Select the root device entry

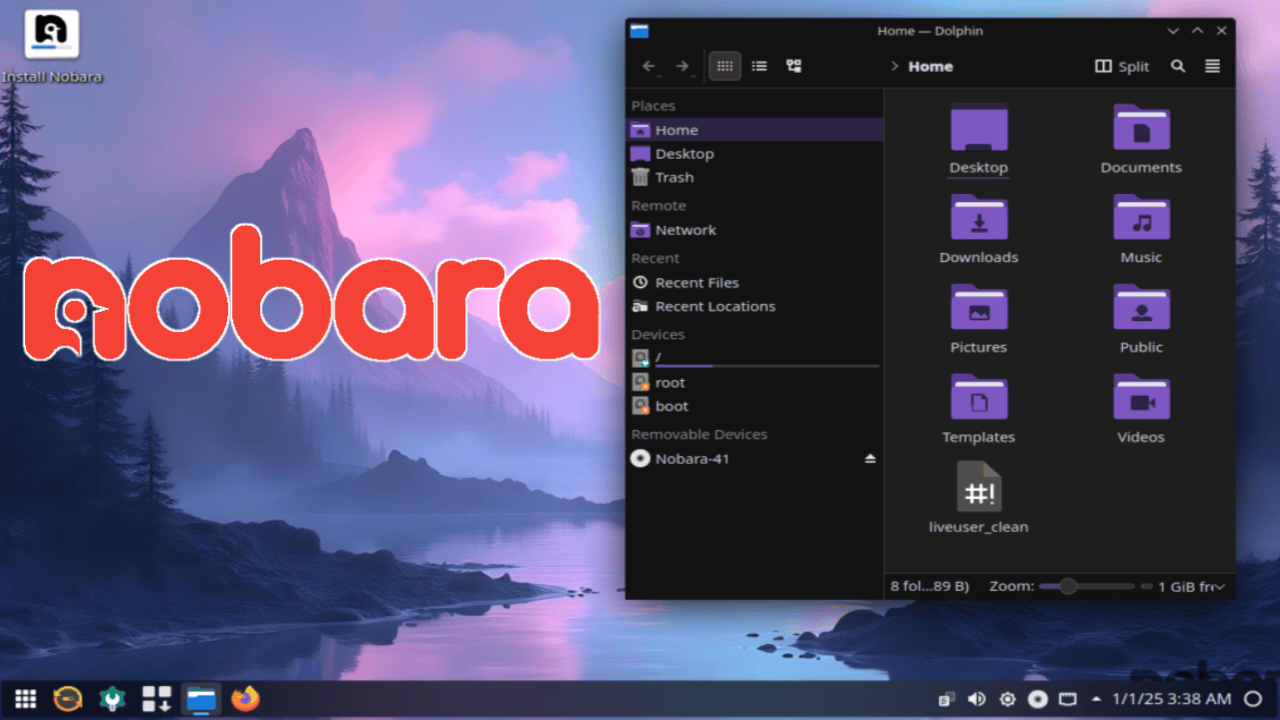pyautogui.click(x=755, y=382)
